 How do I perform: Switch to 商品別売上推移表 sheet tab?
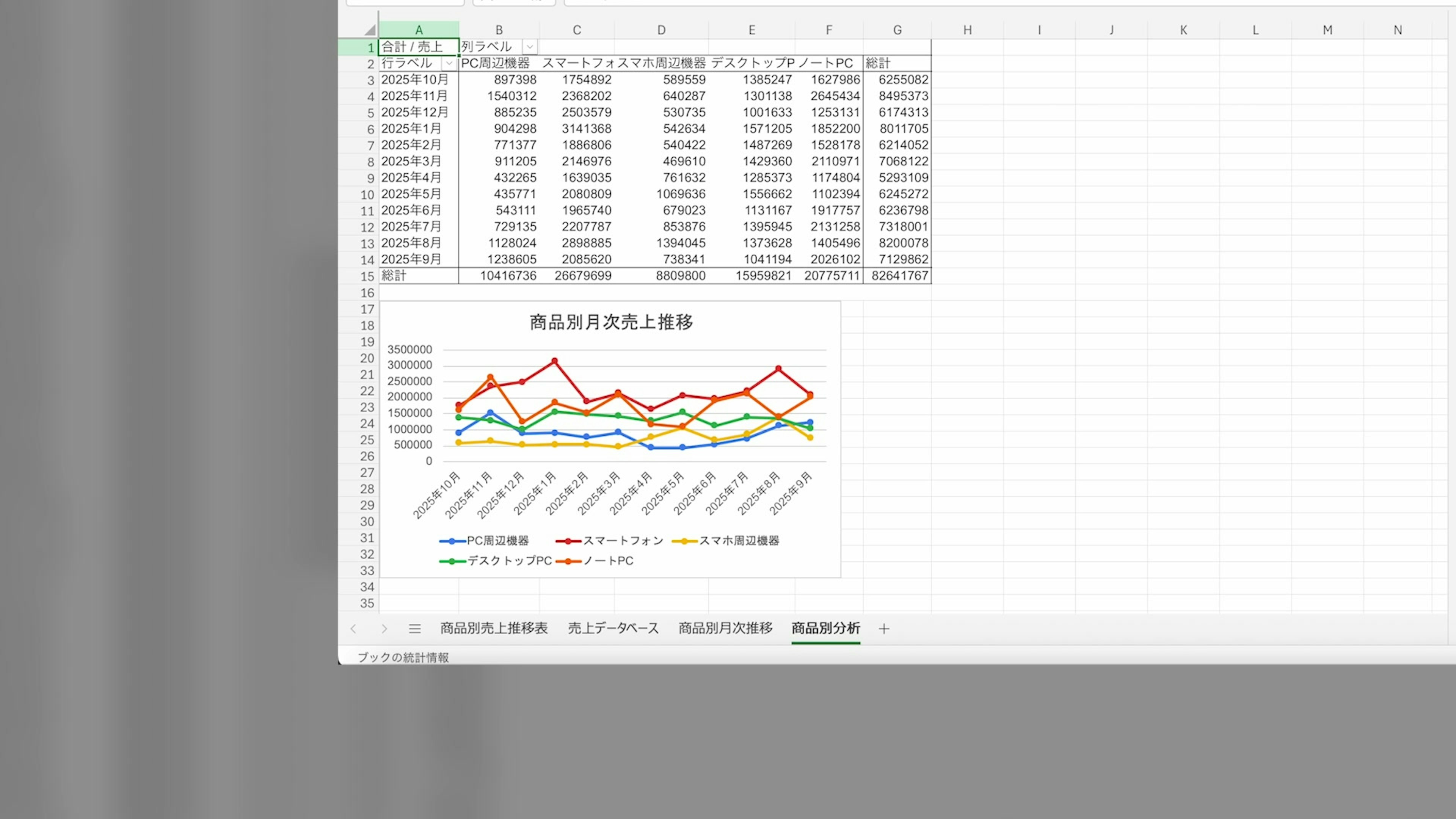(494, 629)
